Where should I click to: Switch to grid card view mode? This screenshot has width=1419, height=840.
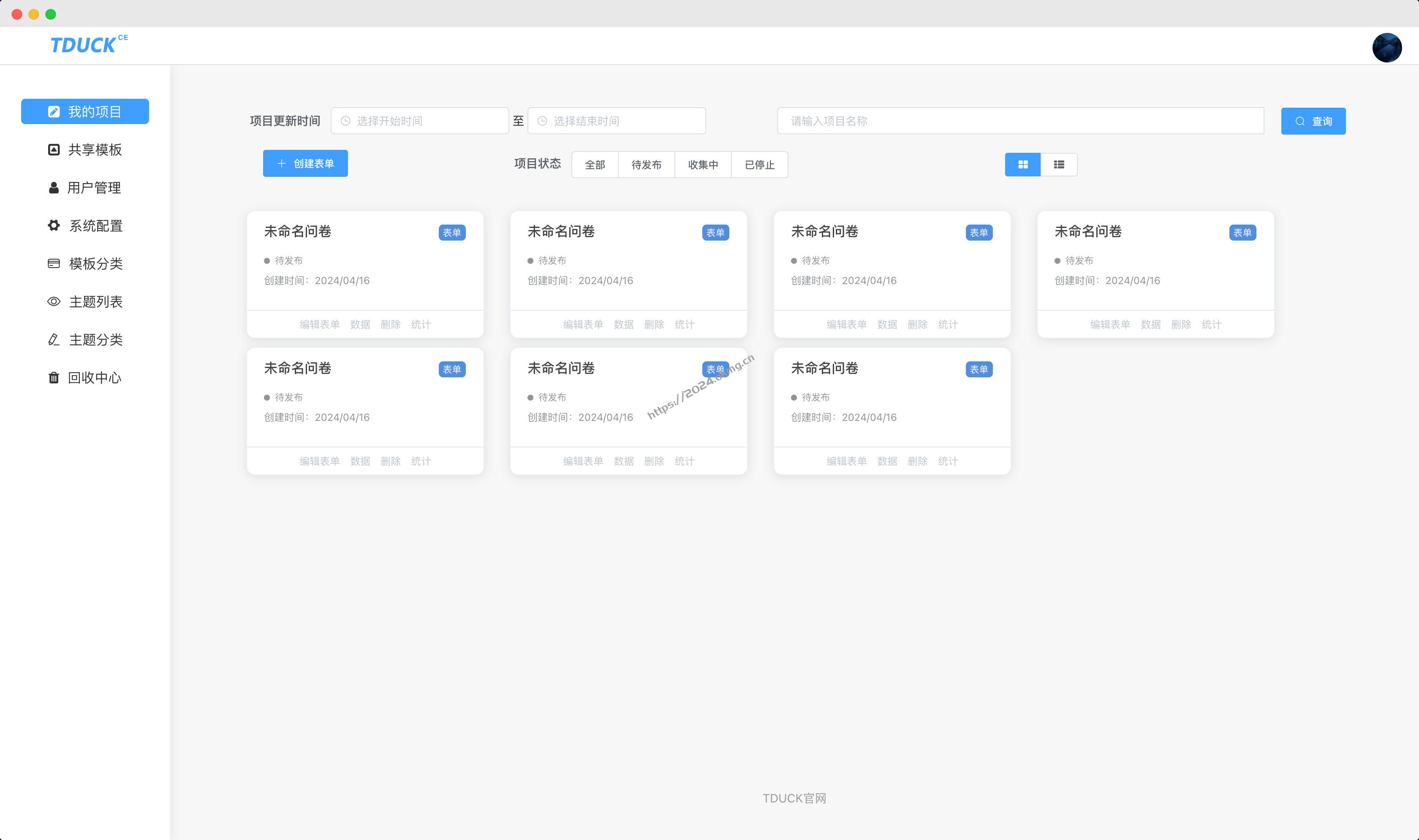(1022, 164)
